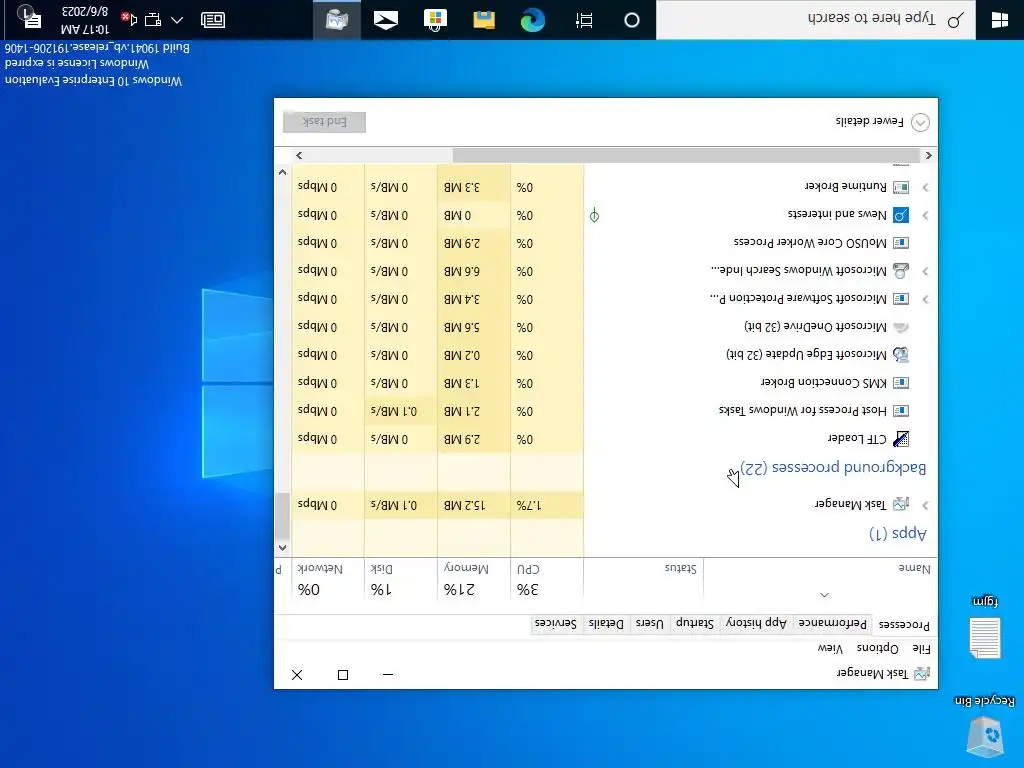The height and width of the screenshot is (768, 1024).
Task: Click the 1.7% CPU value for Task Manager
Action: [x=528, y=505]
